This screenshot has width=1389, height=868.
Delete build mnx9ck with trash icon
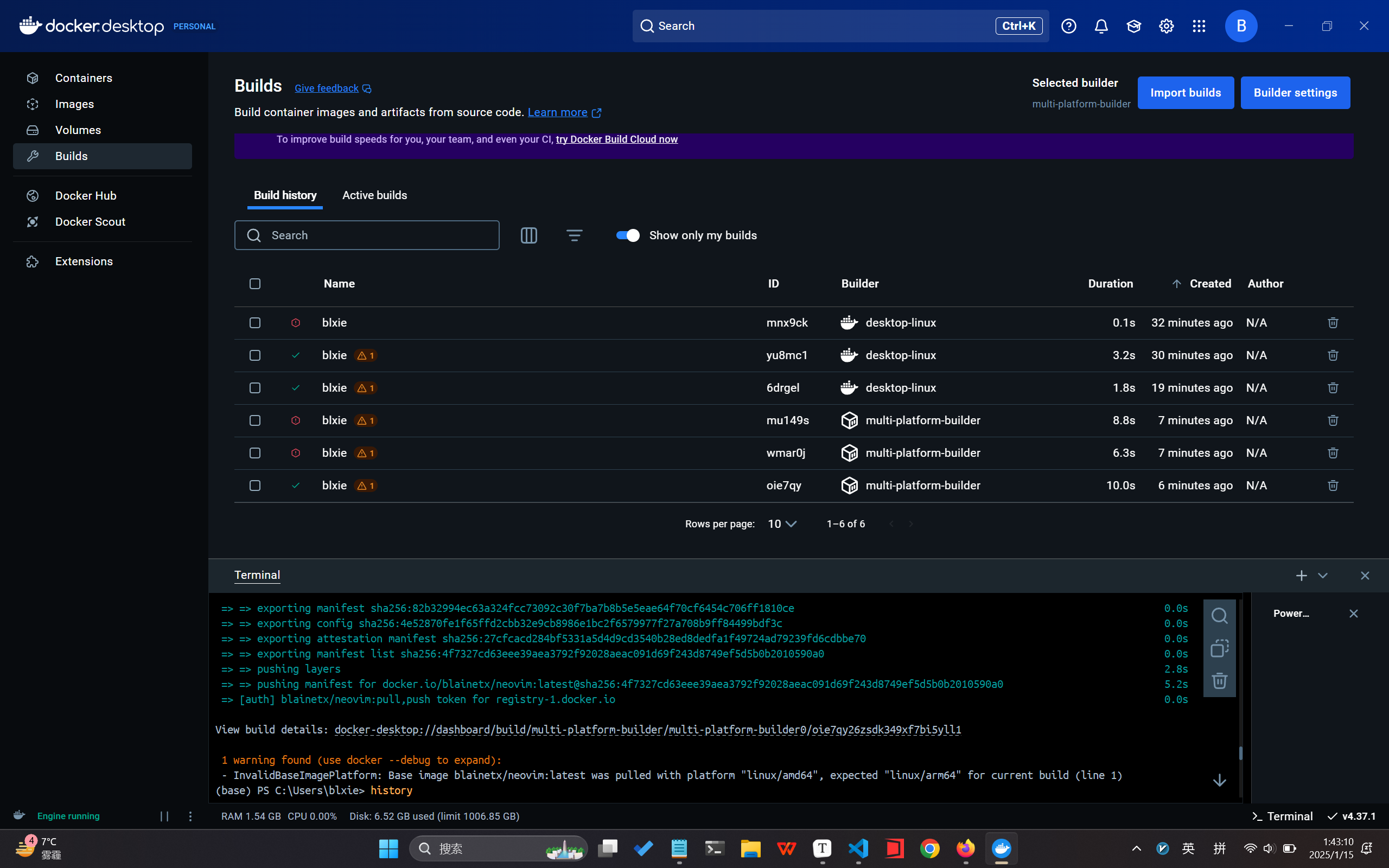tap(1333, 323)
